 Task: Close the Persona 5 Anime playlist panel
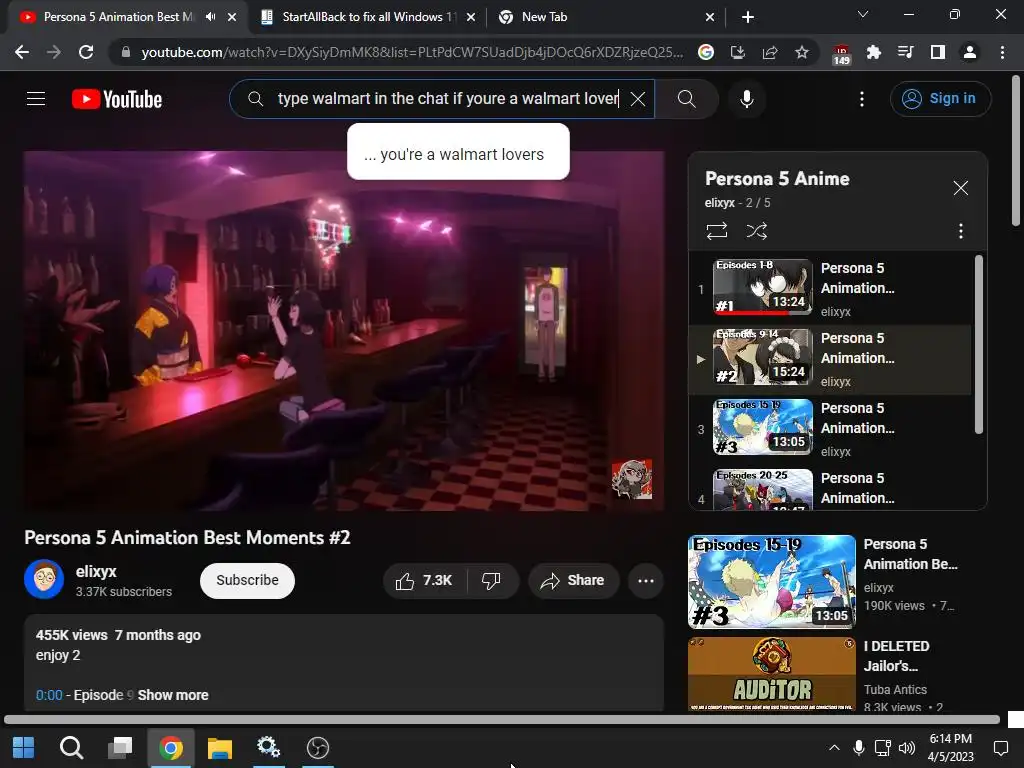pyautogui.click(x=960, y=188)
